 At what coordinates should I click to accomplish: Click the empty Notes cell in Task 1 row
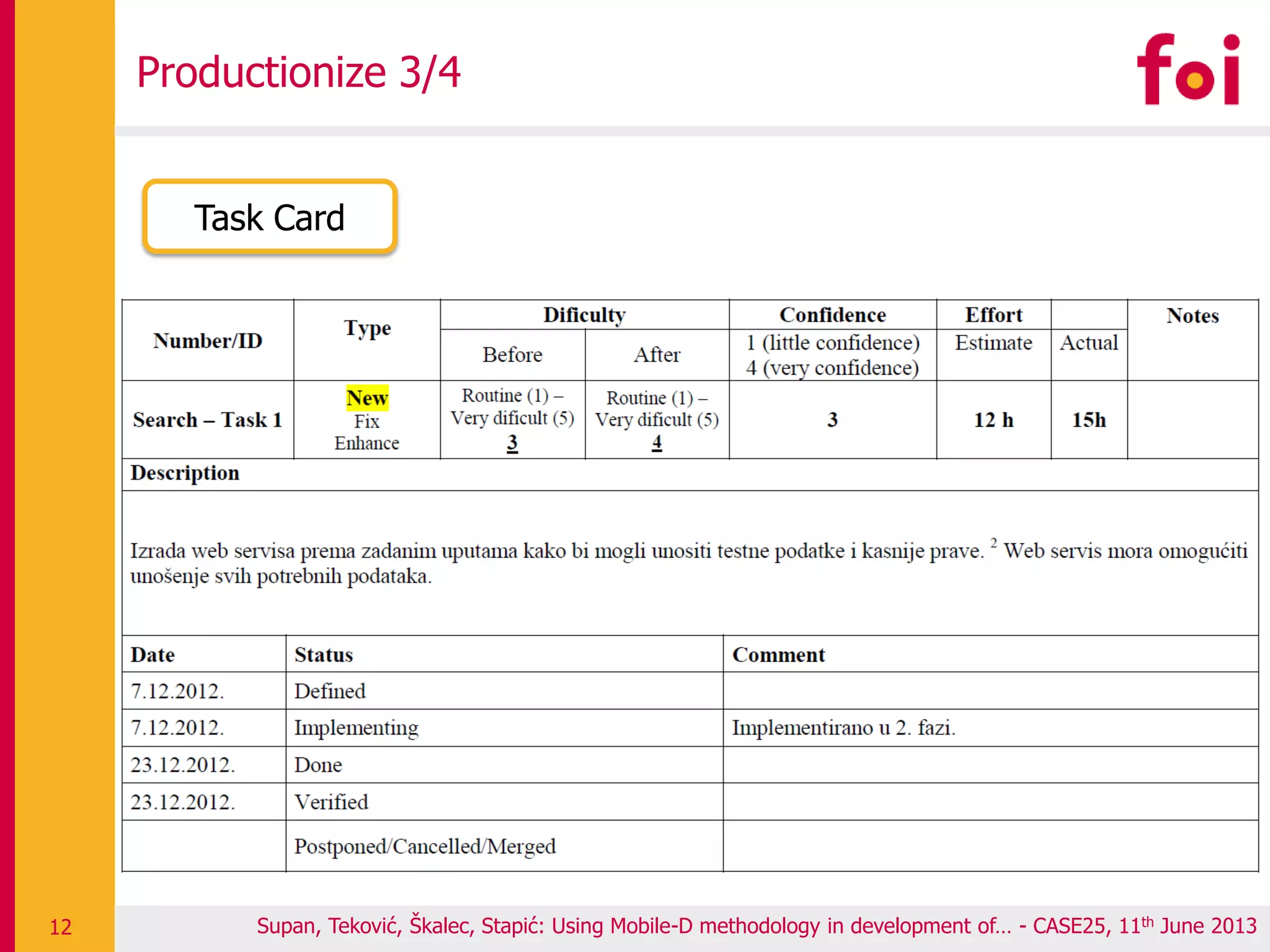point(1192,420)
